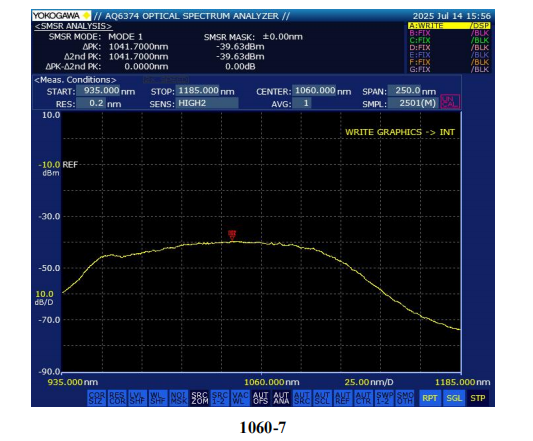
Task: Click the SMO OTH status indicator
Action: [x=404, y=398]
